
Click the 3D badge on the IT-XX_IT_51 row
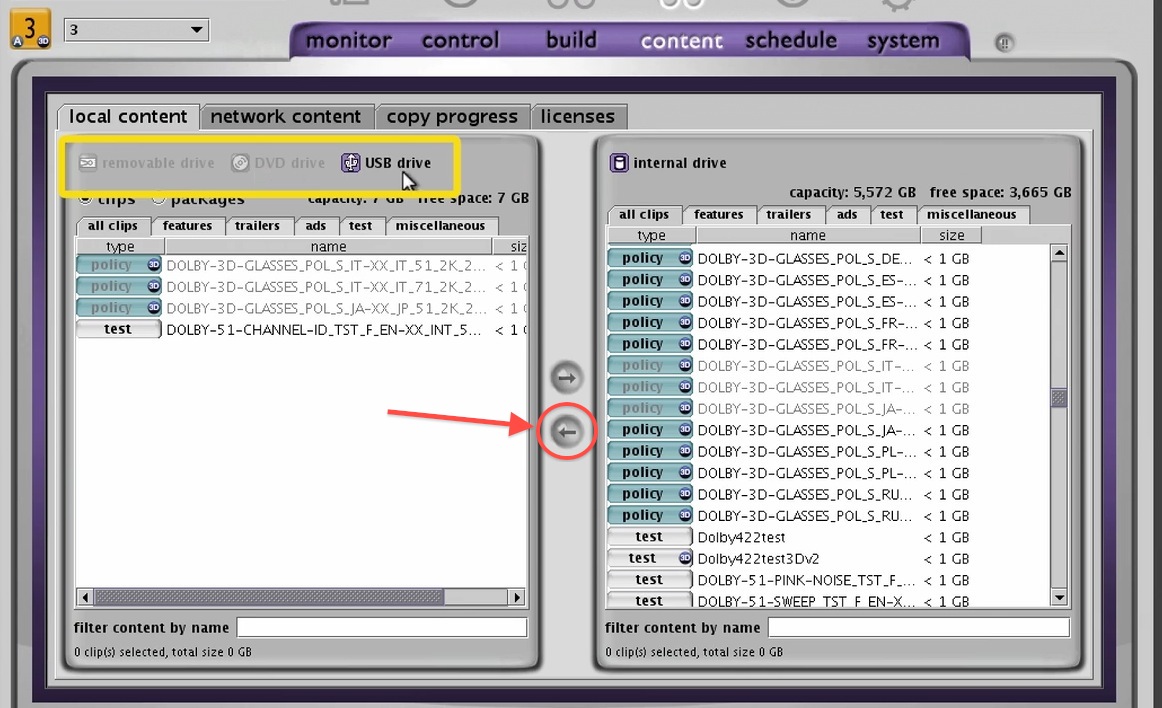(153, 265)
